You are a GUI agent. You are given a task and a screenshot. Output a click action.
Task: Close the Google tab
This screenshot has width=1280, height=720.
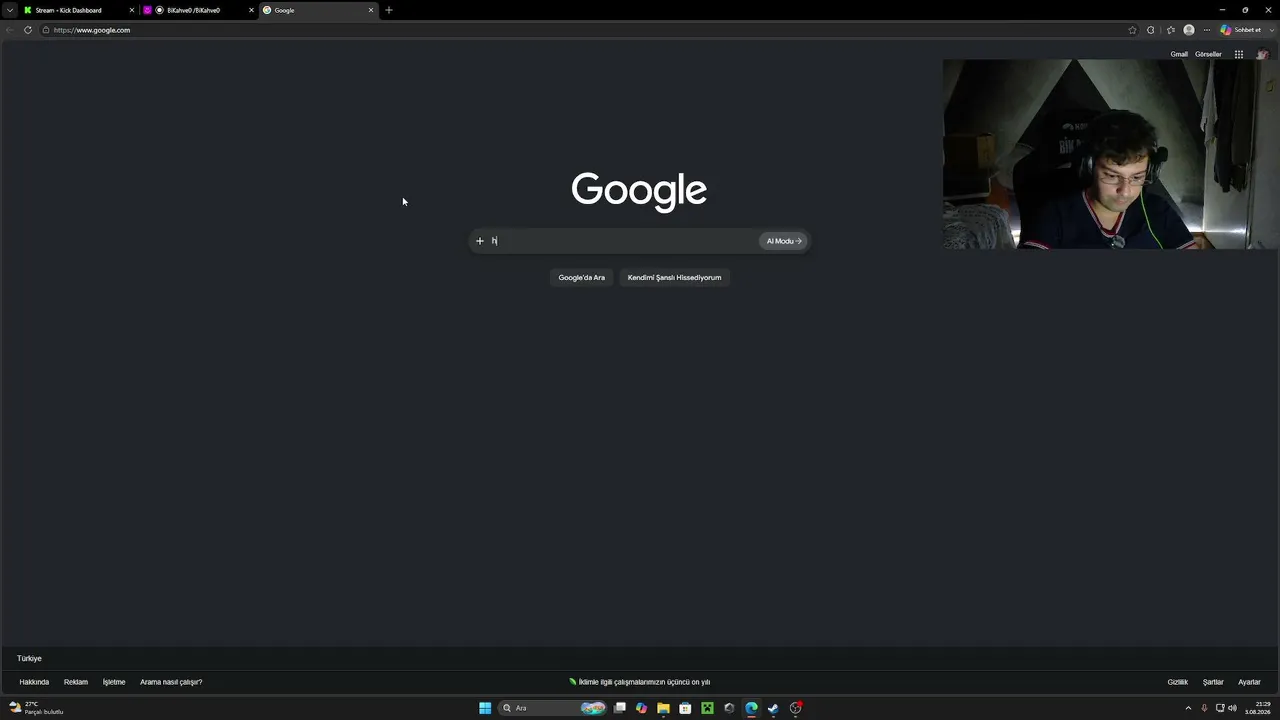tap(371, 10)
